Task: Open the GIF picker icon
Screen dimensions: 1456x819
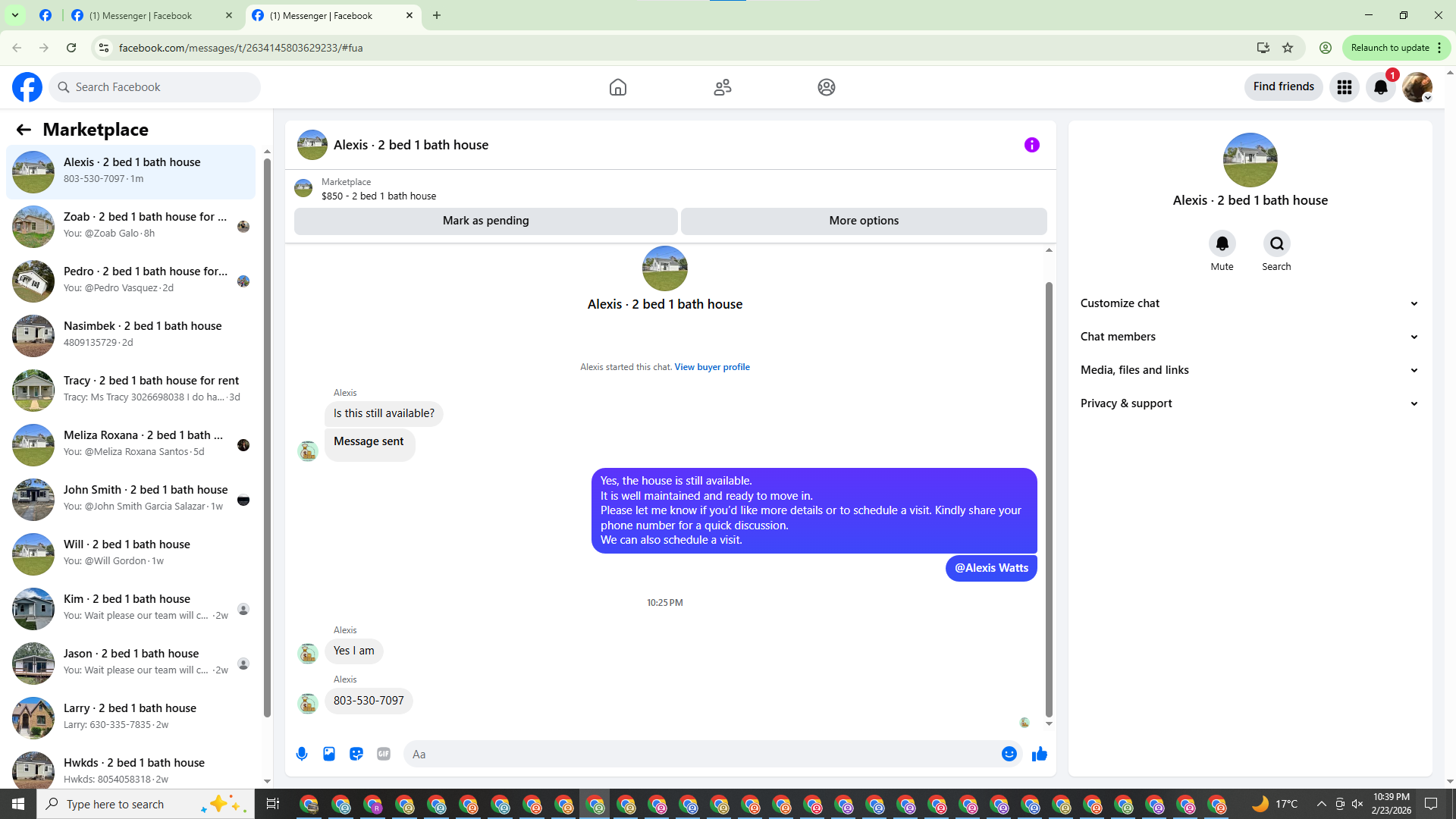Action: click(384, 754)
